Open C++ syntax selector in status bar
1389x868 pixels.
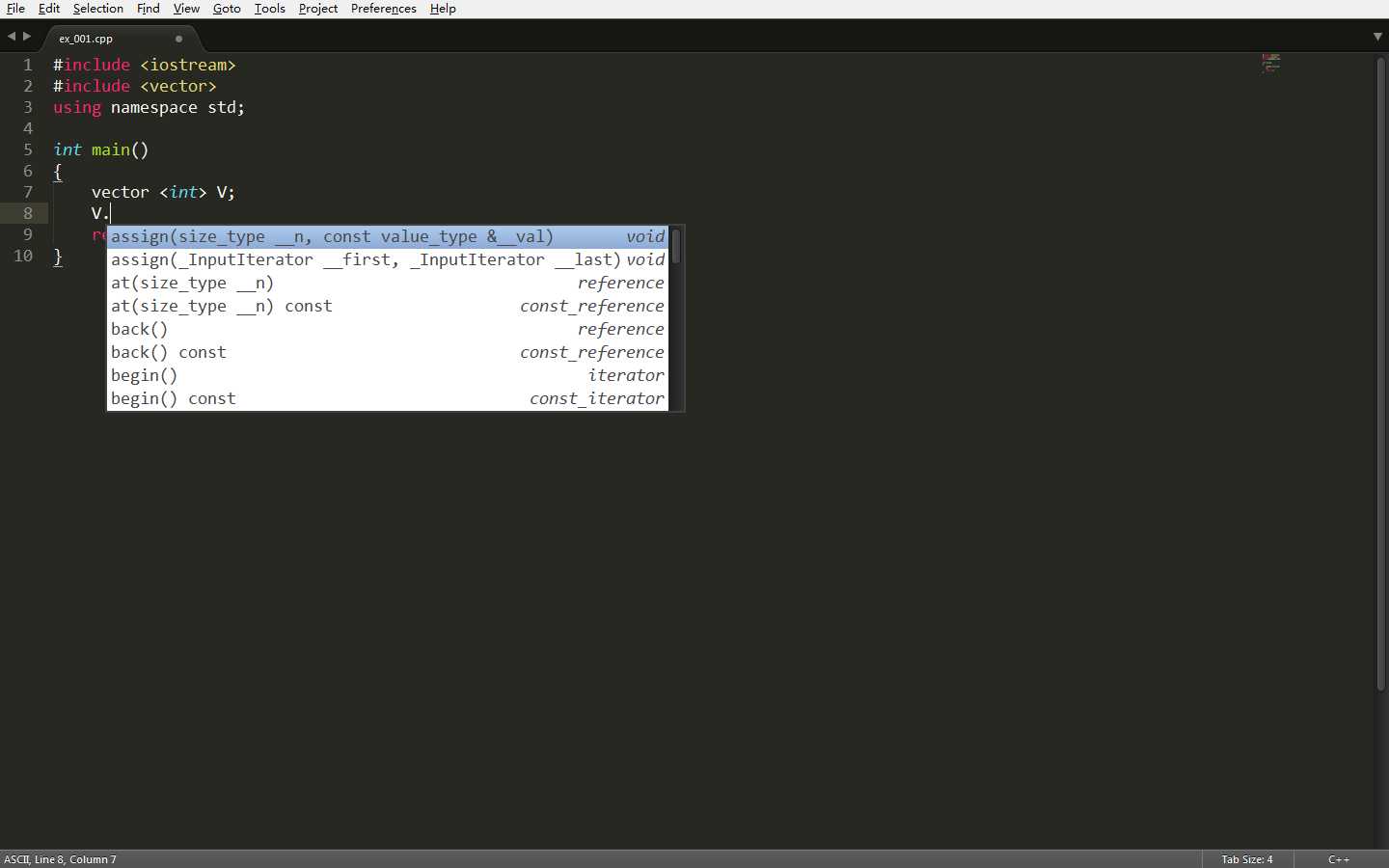click(1339, 859)
